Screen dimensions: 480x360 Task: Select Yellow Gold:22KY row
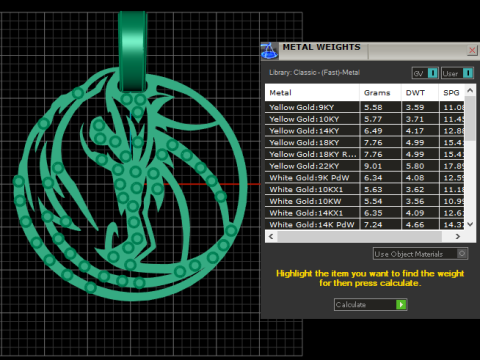point(364,166)
